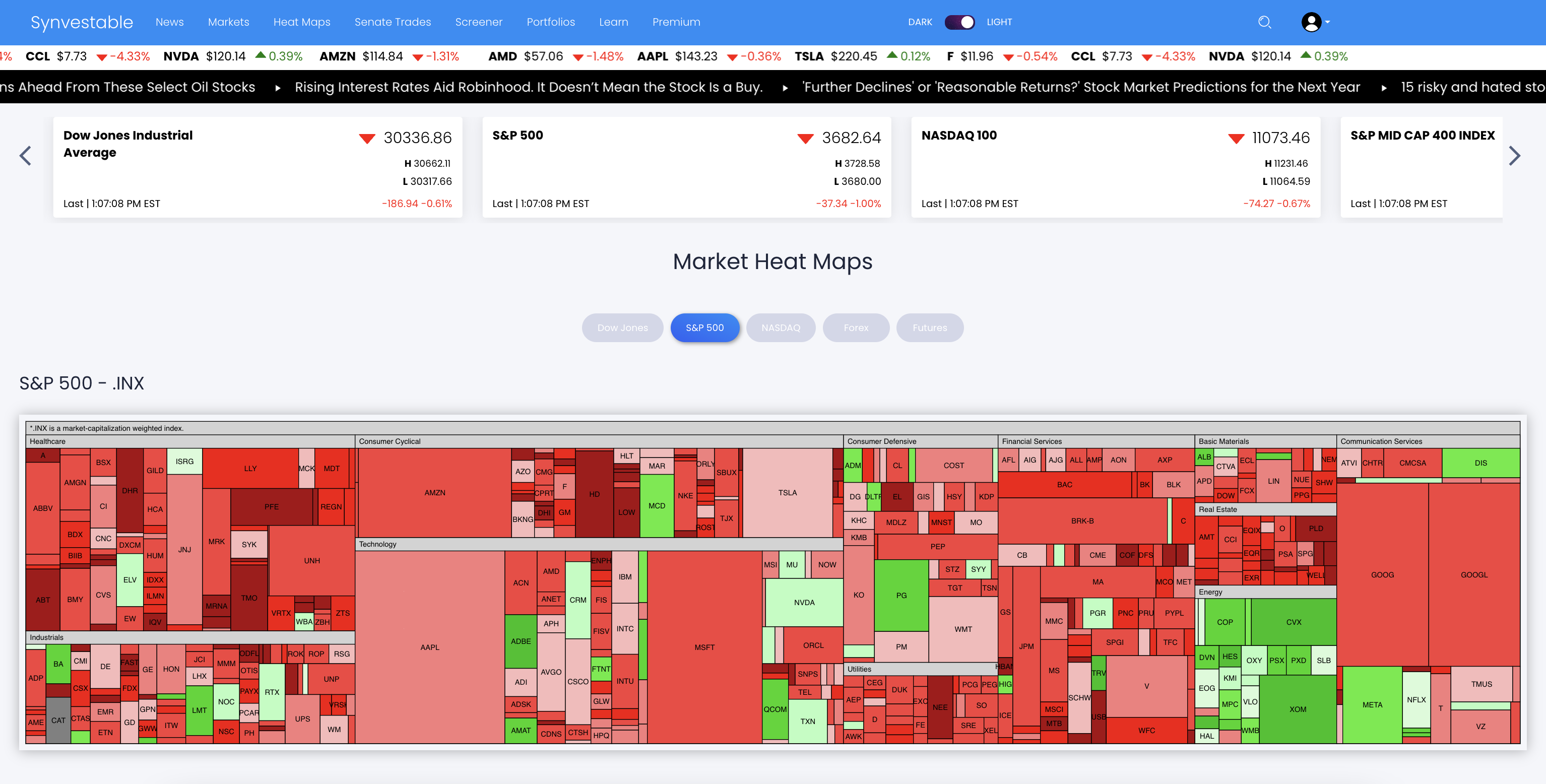This screenshot has width=1546, height=784.
Task: Open the Synvestable home logo
Action: pos(82,22)
